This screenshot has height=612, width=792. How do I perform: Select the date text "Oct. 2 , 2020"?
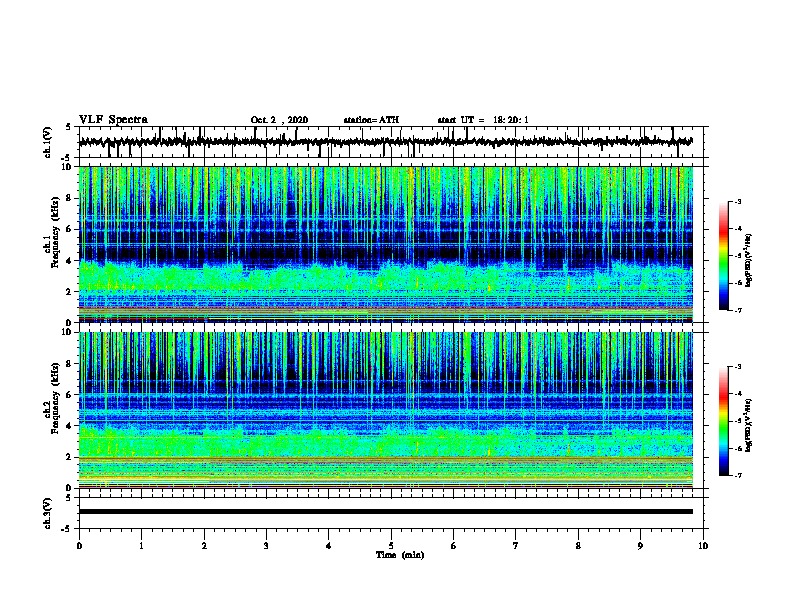click(279, 120)
